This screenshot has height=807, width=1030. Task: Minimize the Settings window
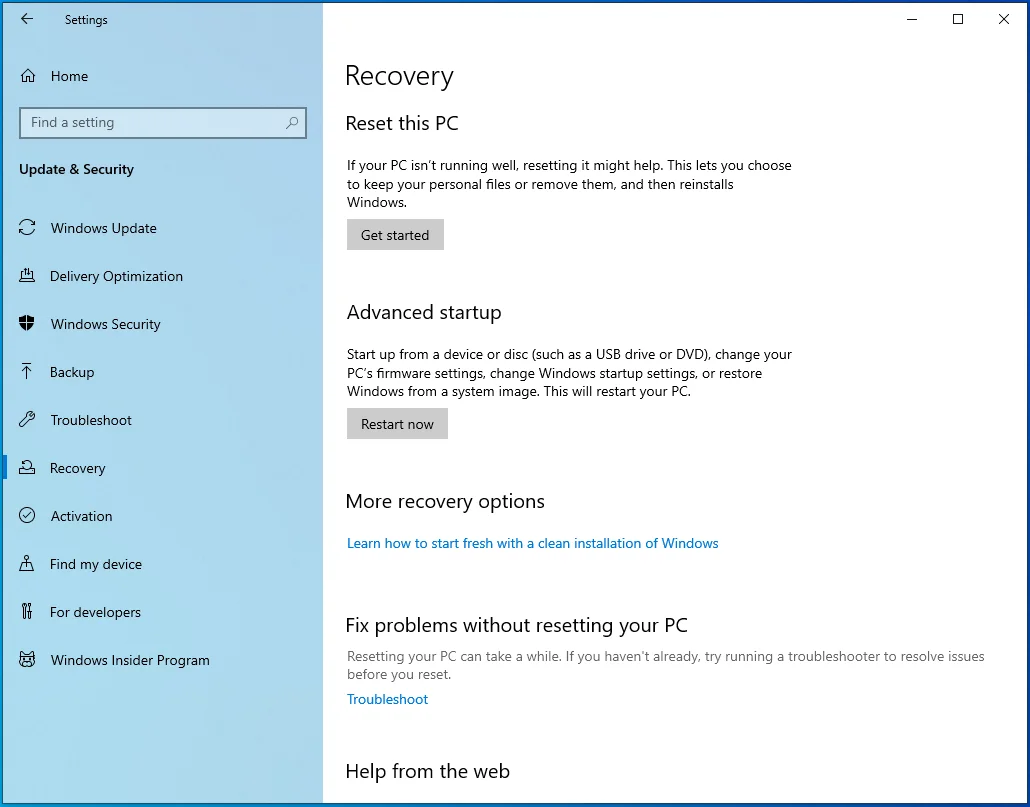912,19
